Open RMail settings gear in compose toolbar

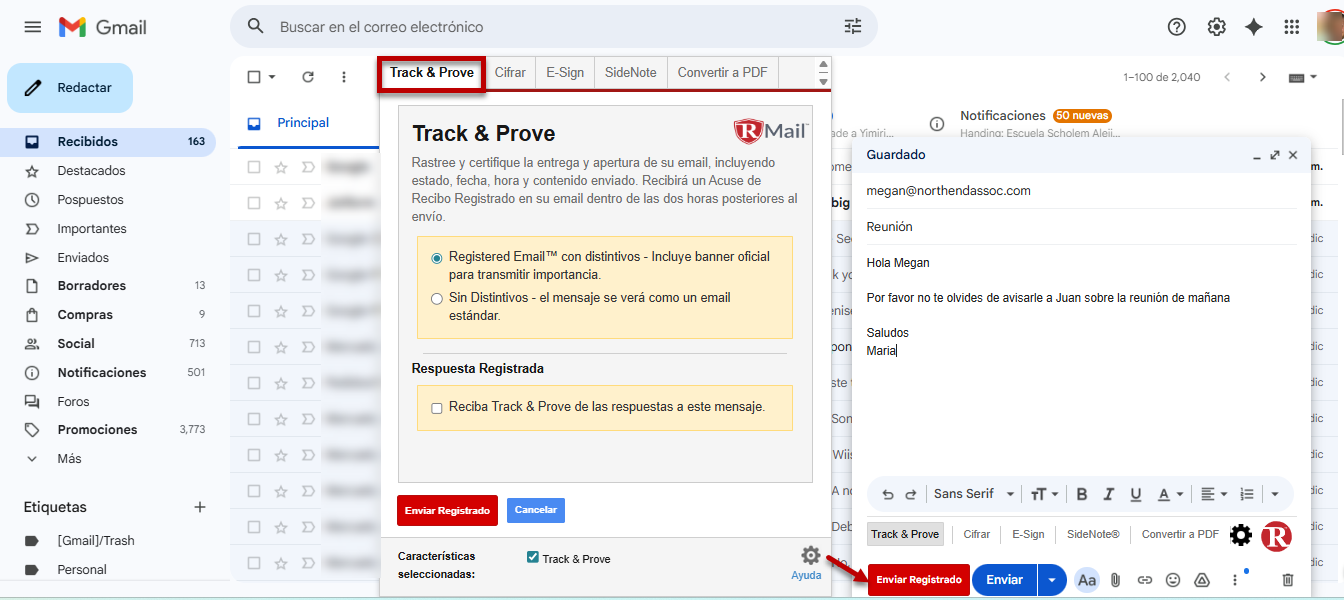coord(1240,535)
